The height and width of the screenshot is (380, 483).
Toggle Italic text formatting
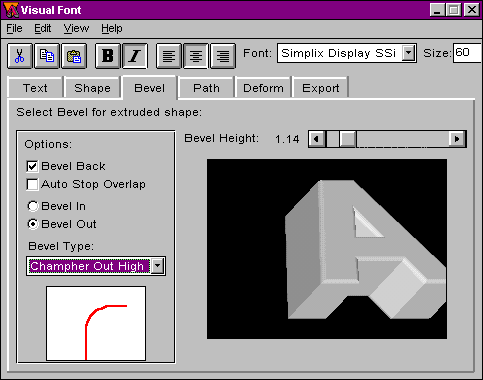click(x=135, y=56)
